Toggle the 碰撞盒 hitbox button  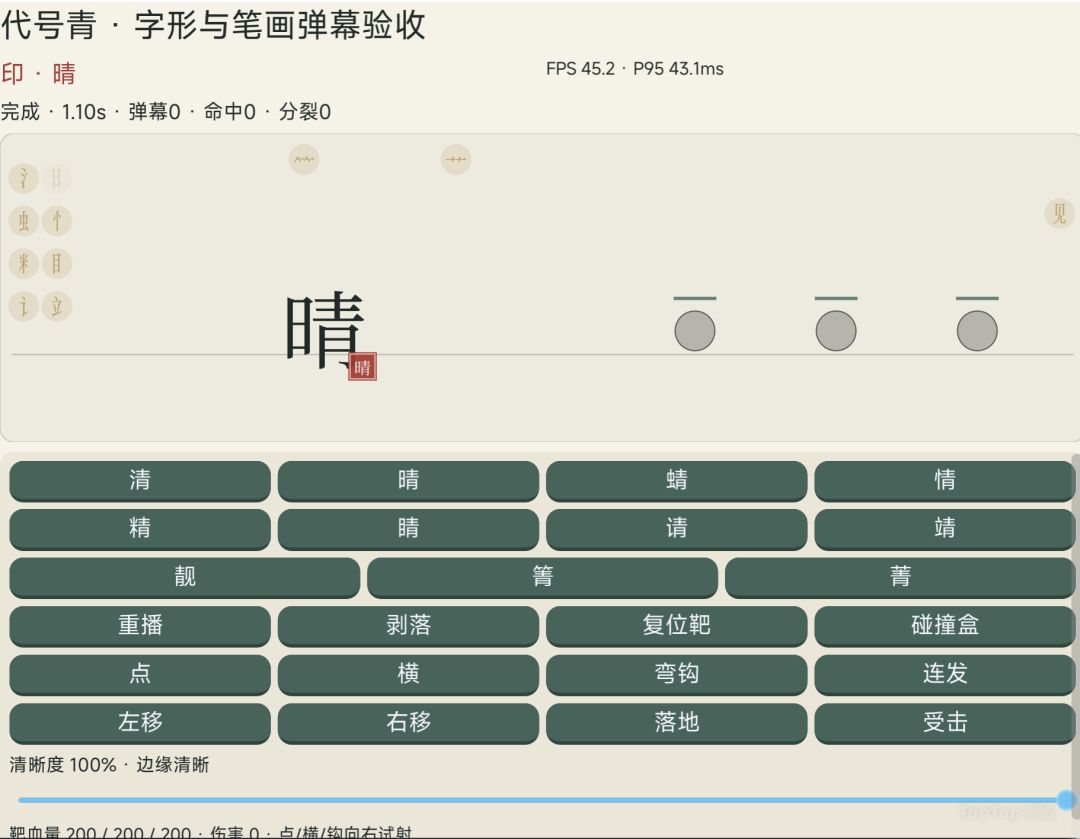945,625
